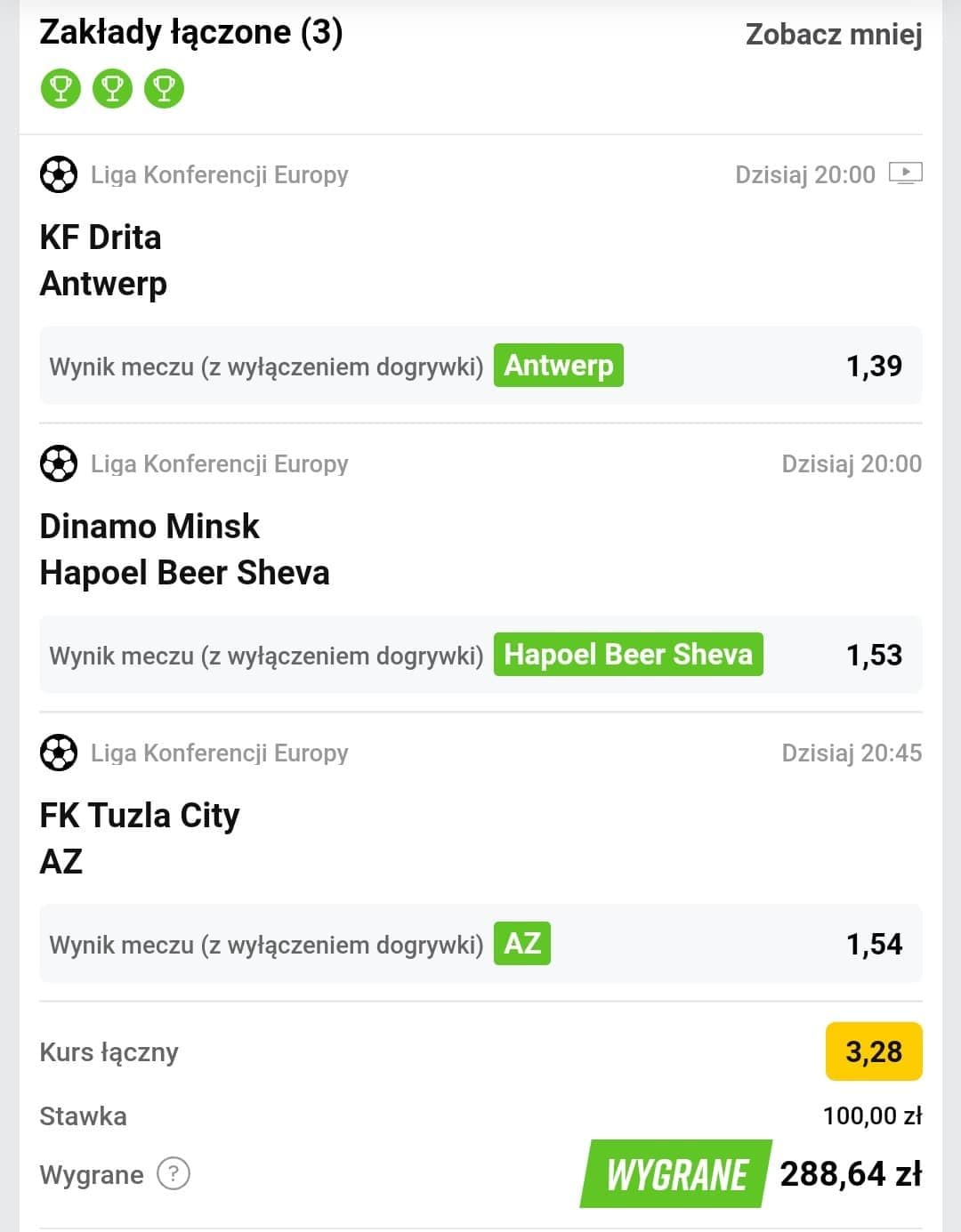
Task: Click the second green trophy icon
Action: [112, 88]
